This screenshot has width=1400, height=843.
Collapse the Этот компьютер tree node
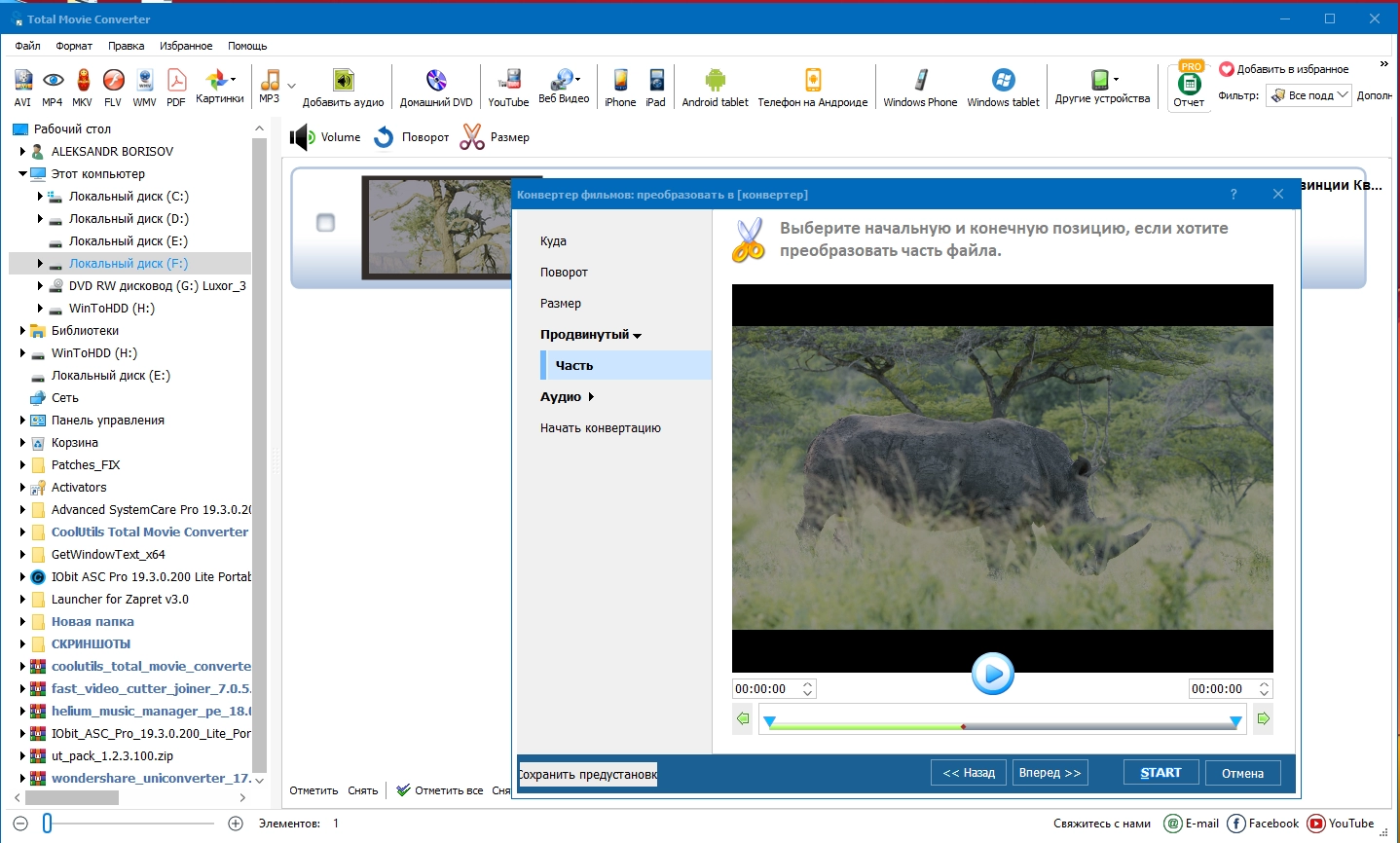point(22,174)
